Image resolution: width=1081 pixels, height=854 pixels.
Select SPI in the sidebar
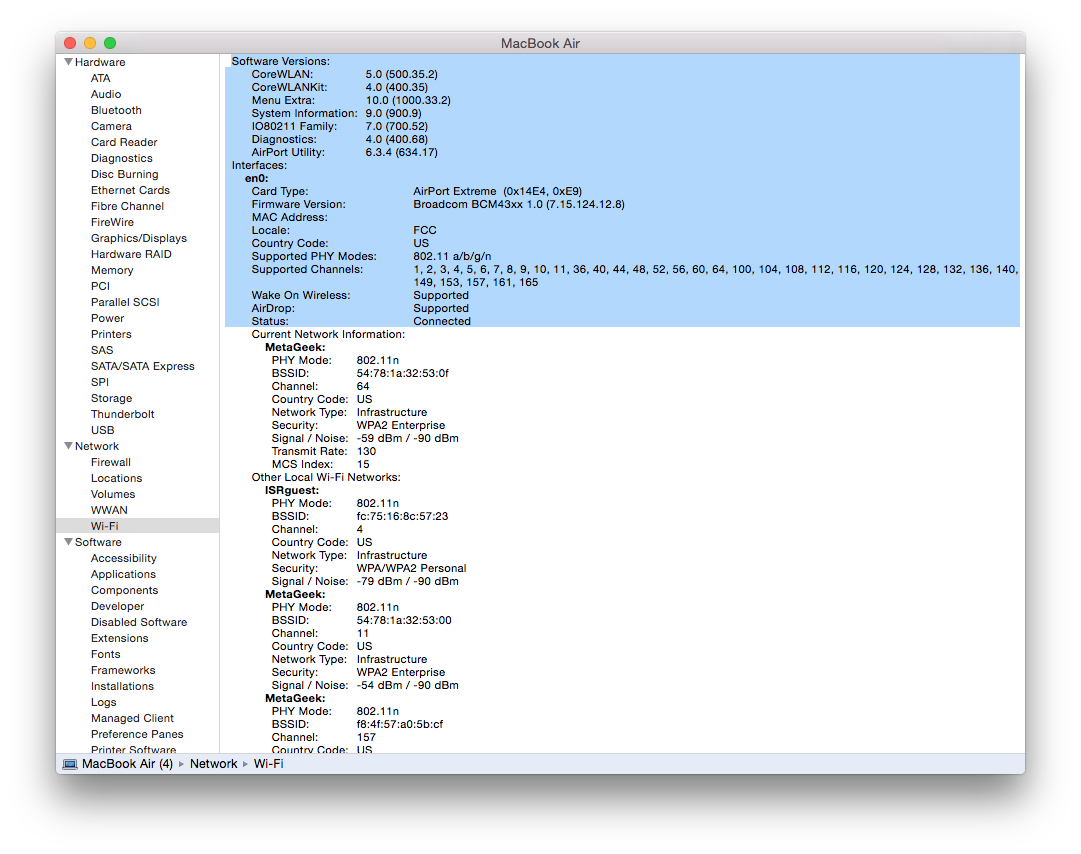(x=100, y=382)
